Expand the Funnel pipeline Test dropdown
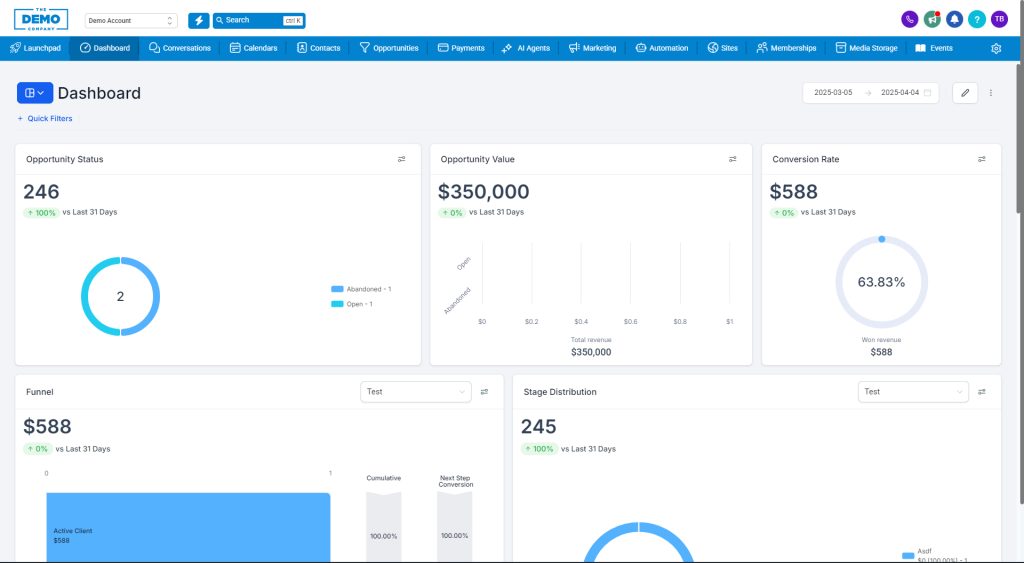 point(415,392)
